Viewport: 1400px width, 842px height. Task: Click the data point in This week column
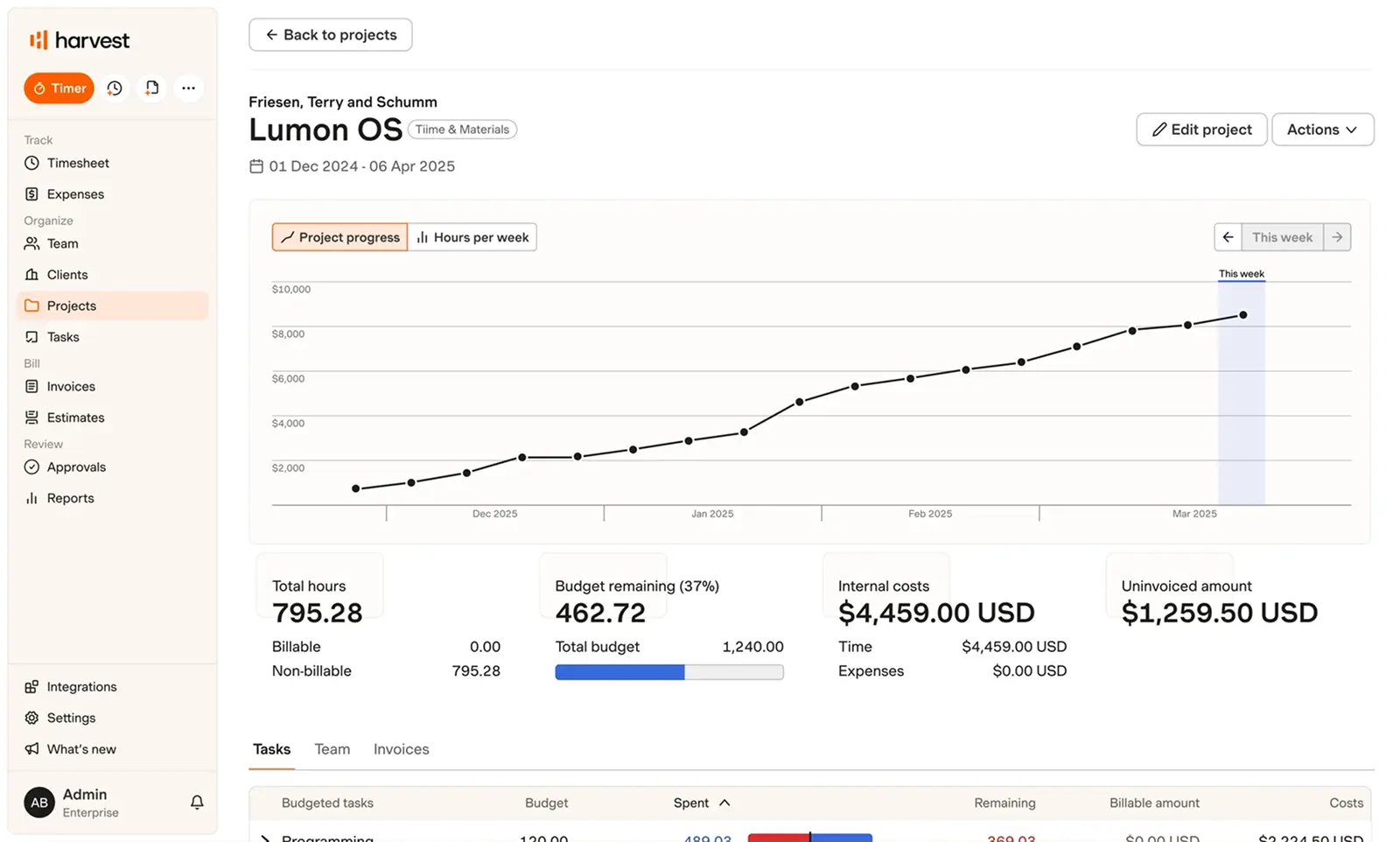tap(1243, 315)
